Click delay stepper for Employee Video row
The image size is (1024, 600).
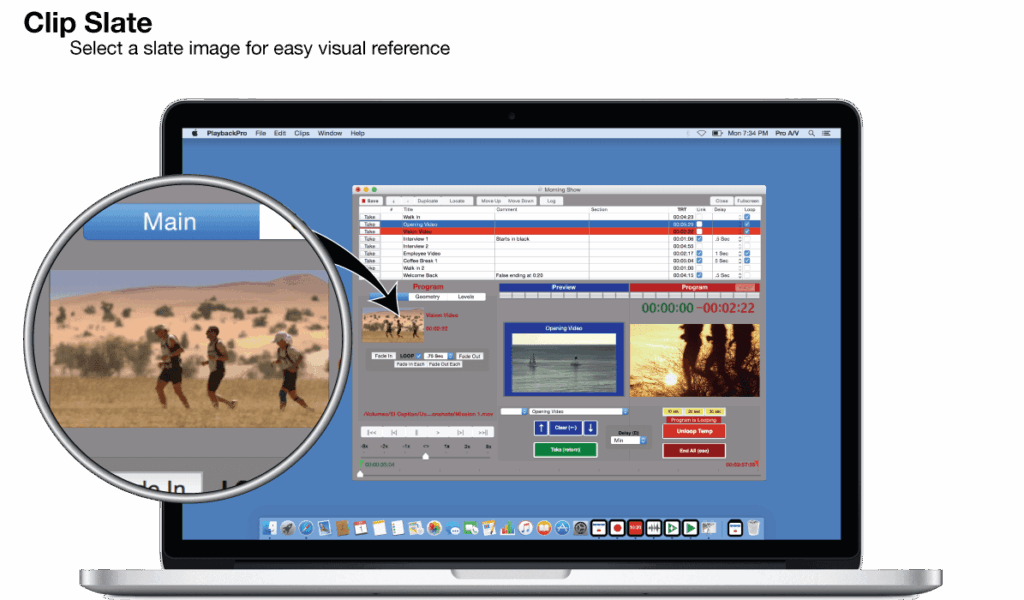click(740, 253)
